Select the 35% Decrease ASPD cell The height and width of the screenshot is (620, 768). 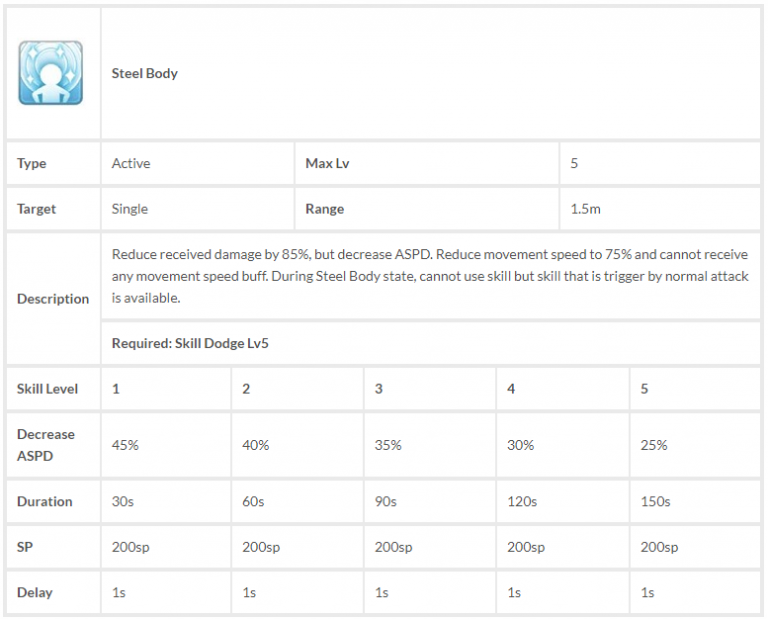click(x=388, y=445)
